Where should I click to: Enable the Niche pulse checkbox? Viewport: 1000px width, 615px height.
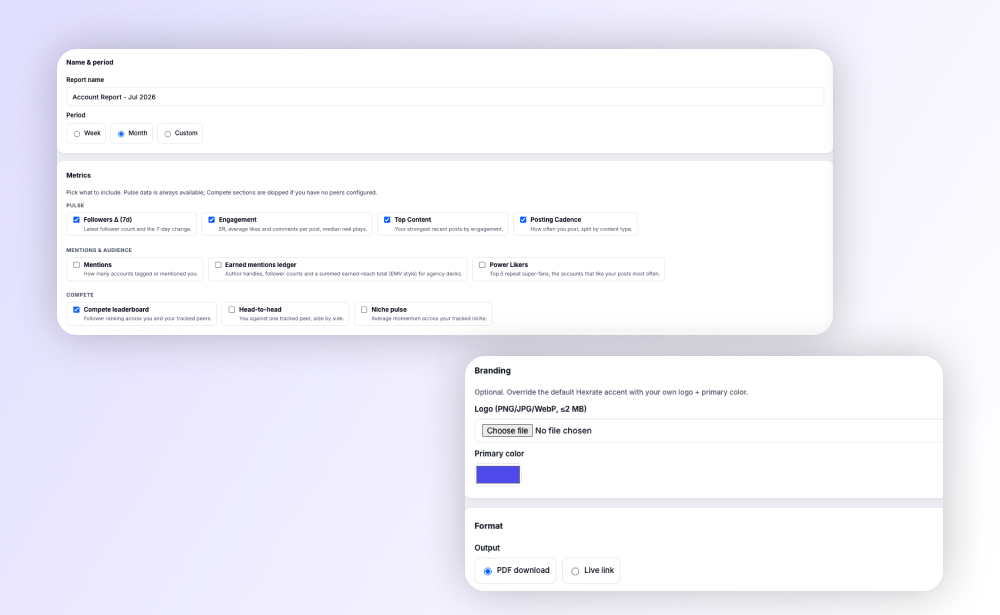click(364, 309)
